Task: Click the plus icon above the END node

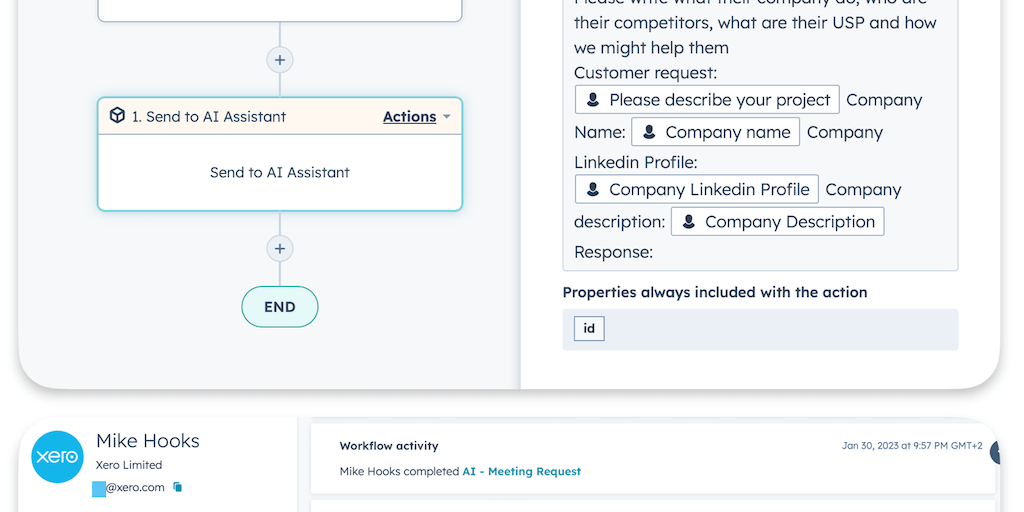Action: 279,249
